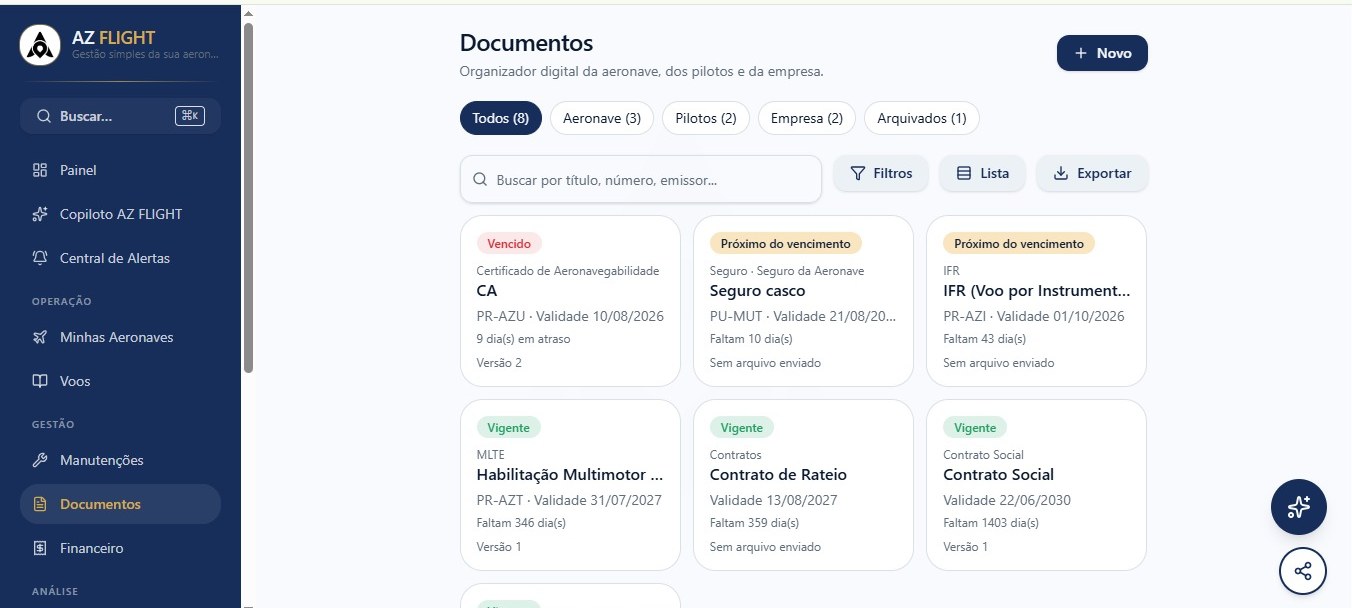Open the Filtros panel
The image size is (1352, 608).
tap(881, 173)
